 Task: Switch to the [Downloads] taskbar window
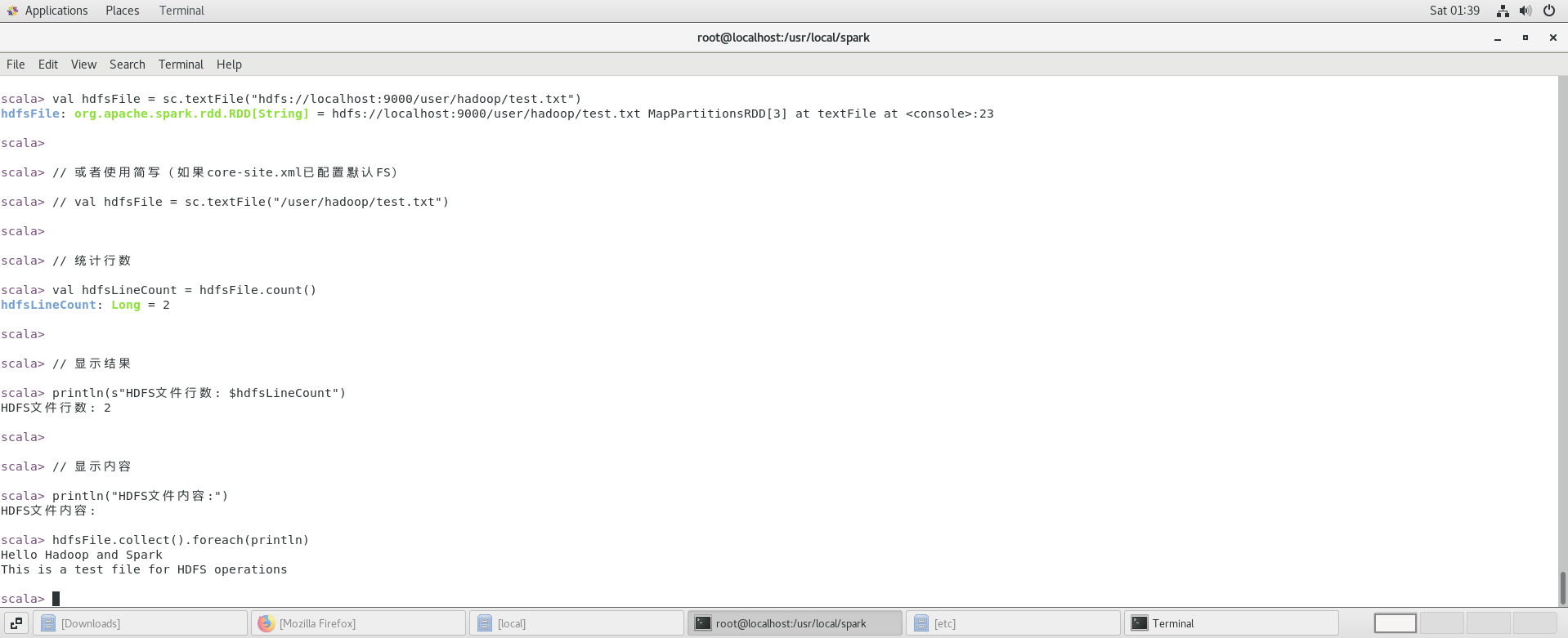140,623
